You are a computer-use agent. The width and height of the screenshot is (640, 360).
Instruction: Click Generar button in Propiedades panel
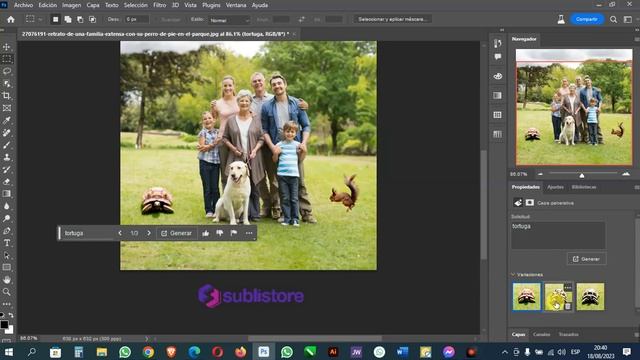coord(586,259)
